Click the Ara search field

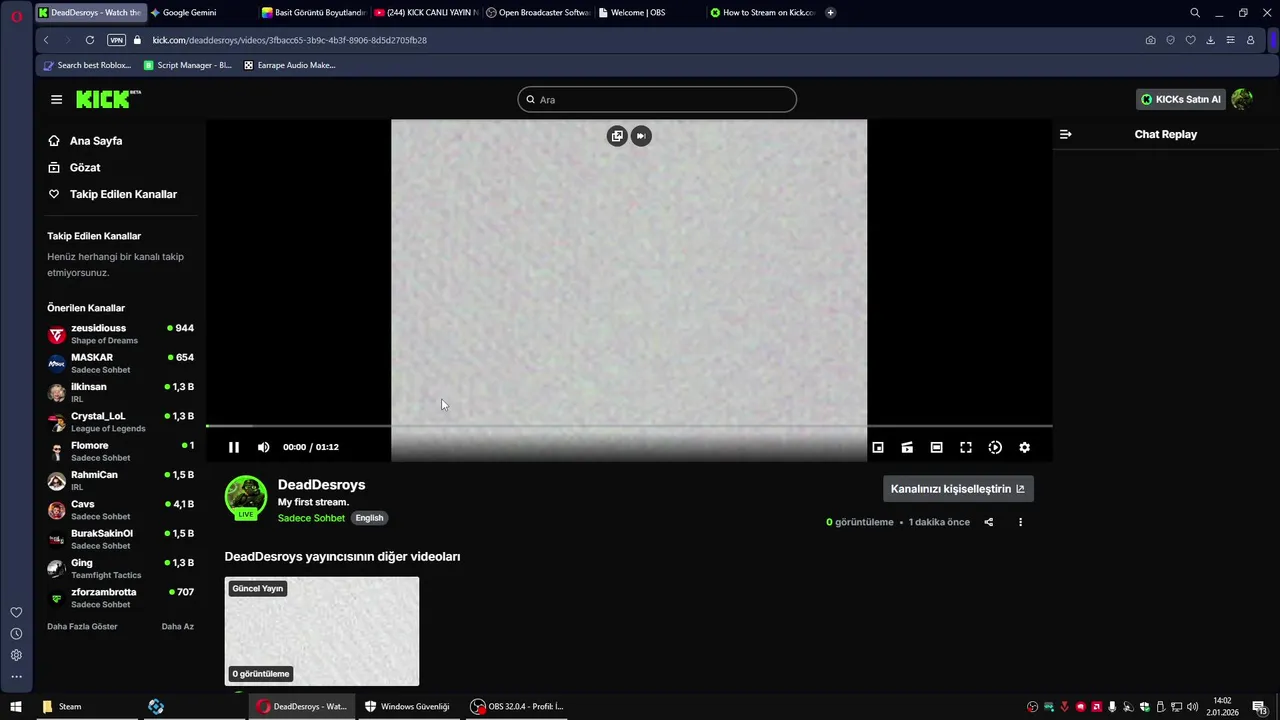tap(657, 99)
